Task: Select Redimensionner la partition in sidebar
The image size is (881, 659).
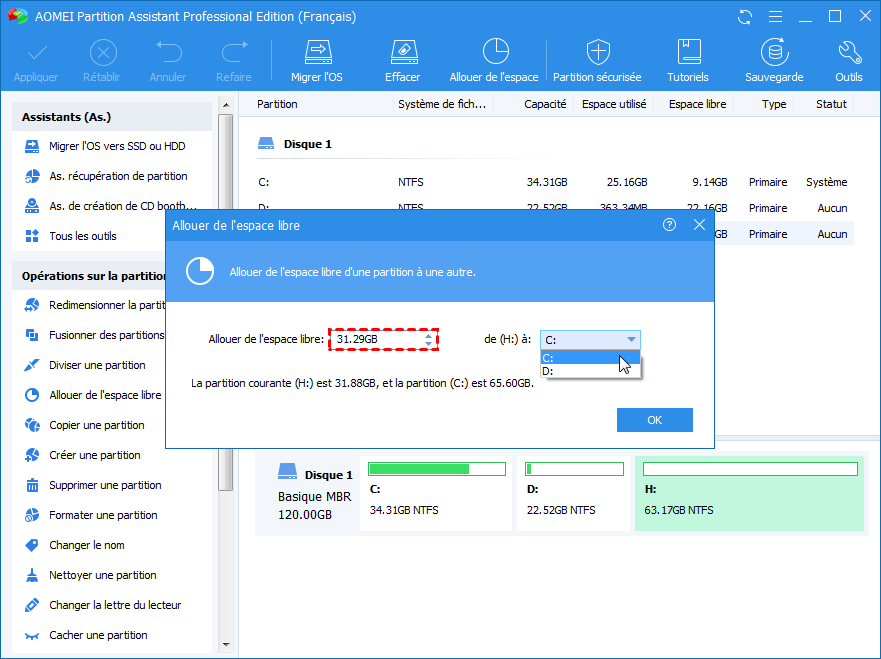Action: [x=93, y=305]
